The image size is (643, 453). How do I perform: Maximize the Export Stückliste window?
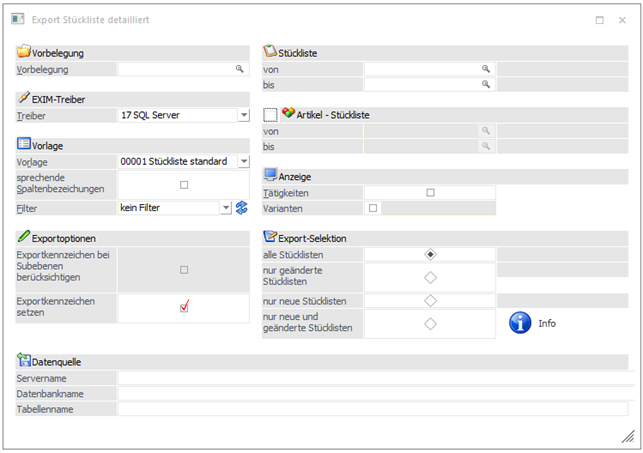pos(599,19)
